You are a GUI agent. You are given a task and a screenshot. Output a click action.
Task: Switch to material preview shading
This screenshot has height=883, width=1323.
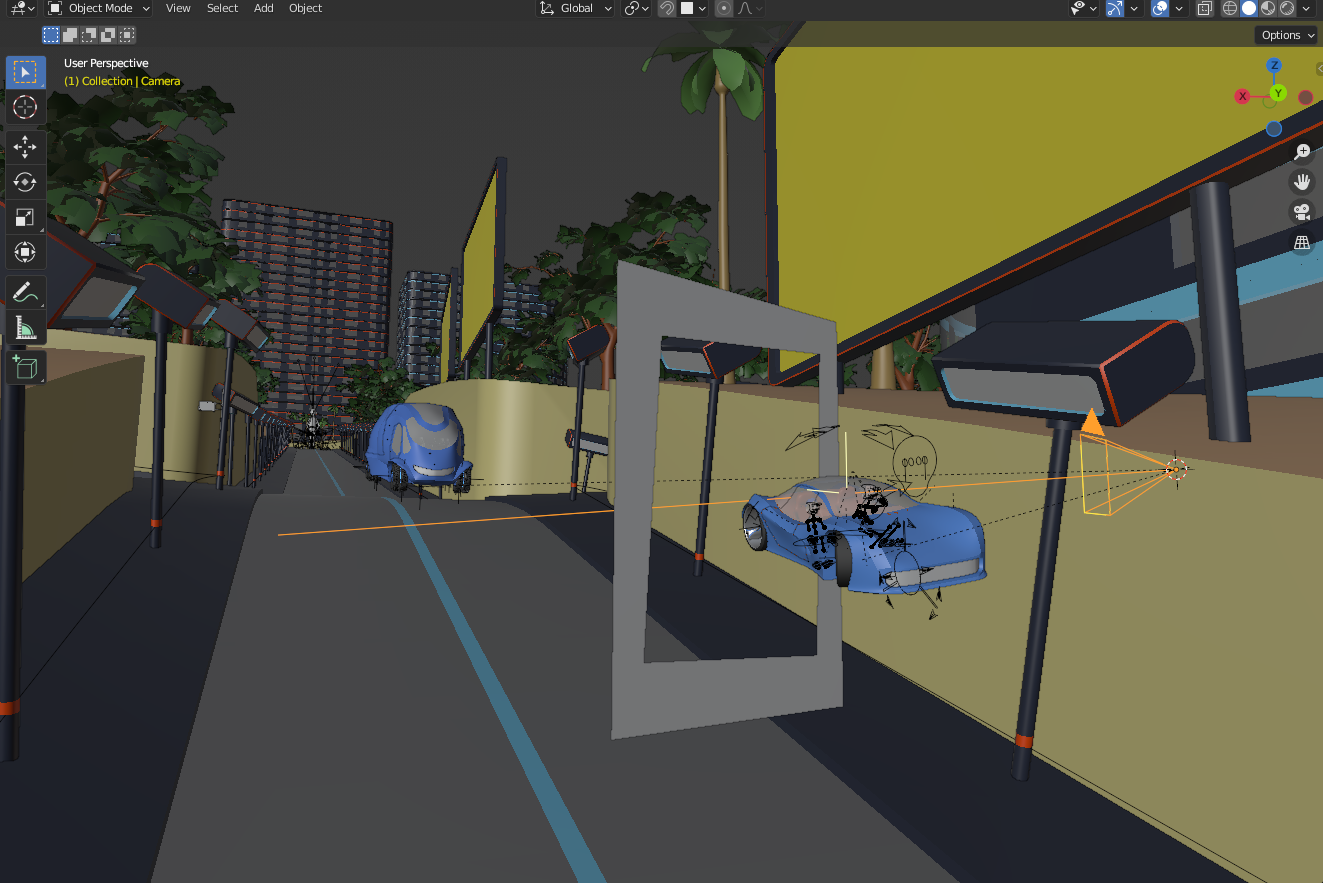click(x=1268, y=8)
